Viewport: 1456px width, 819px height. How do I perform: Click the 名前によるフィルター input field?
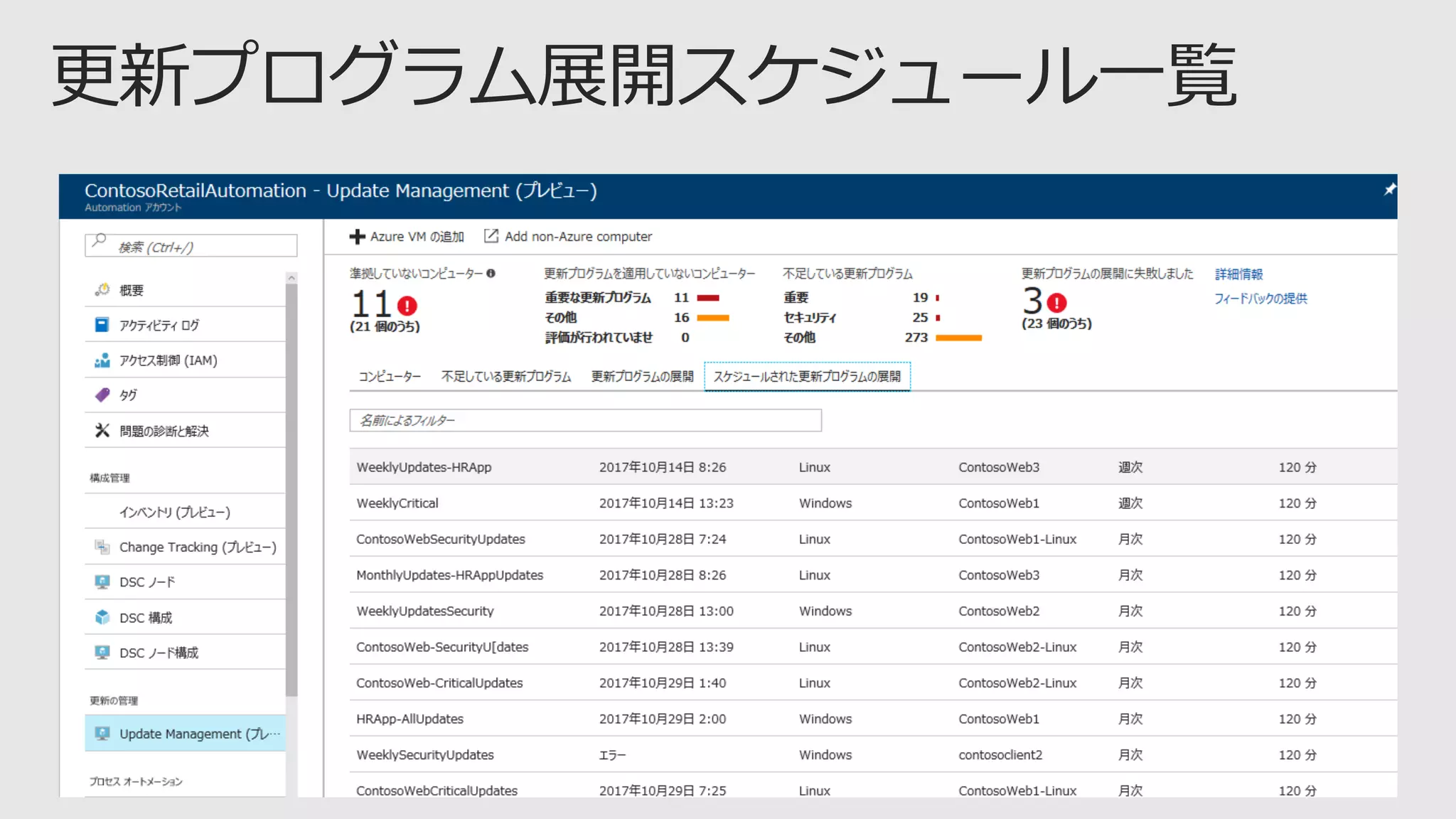584,420
